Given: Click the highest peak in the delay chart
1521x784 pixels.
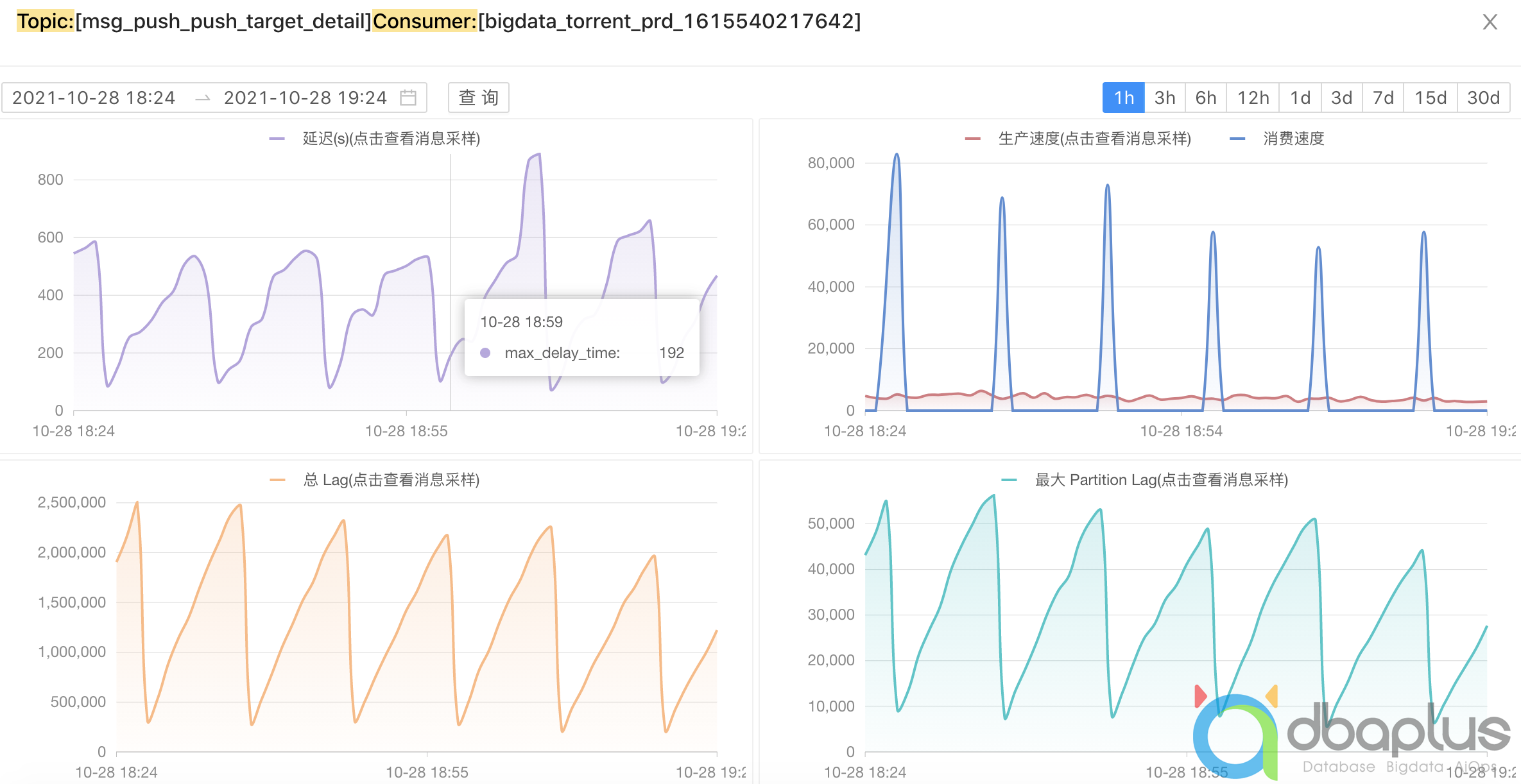Looking at the screenshot, I should point(539,154).
